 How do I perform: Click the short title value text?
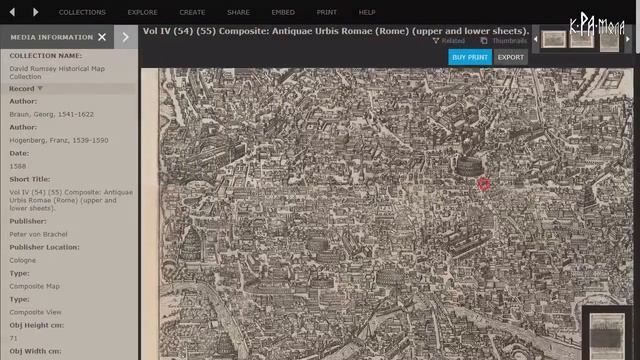(71, 200)
